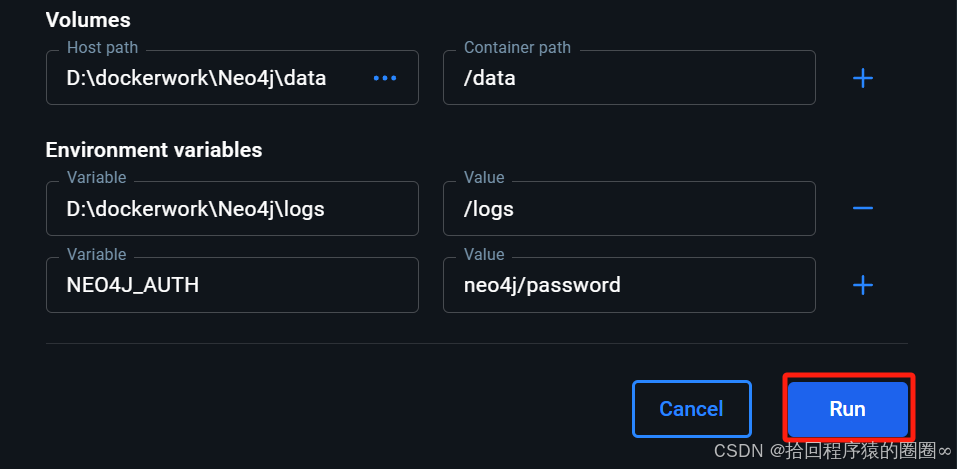Click the "Variable" label above NEO4J_AUTH
Viewport: 957px width, 469px height.
click(x=96, y=255)
